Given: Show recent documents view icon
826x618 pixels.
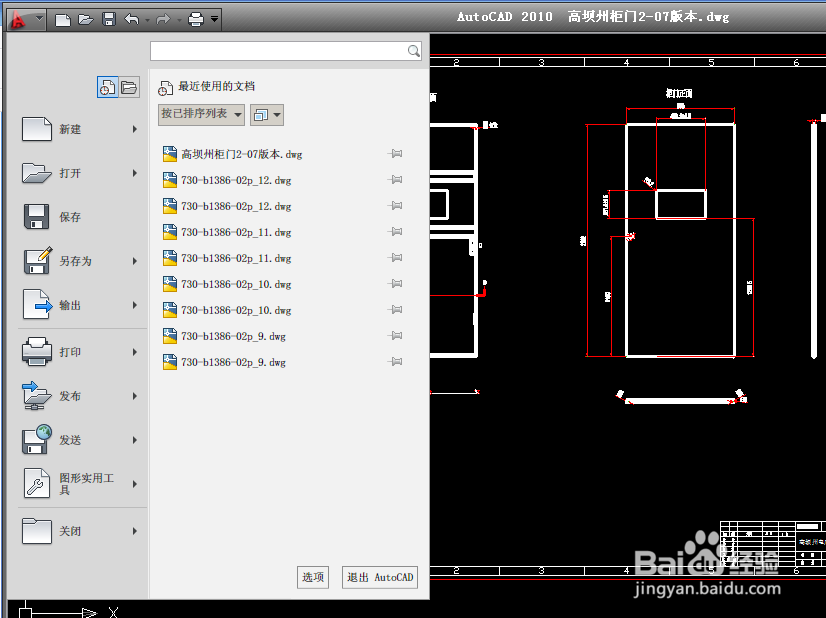Looking at the screenshot, I should (x=107, y=87).
